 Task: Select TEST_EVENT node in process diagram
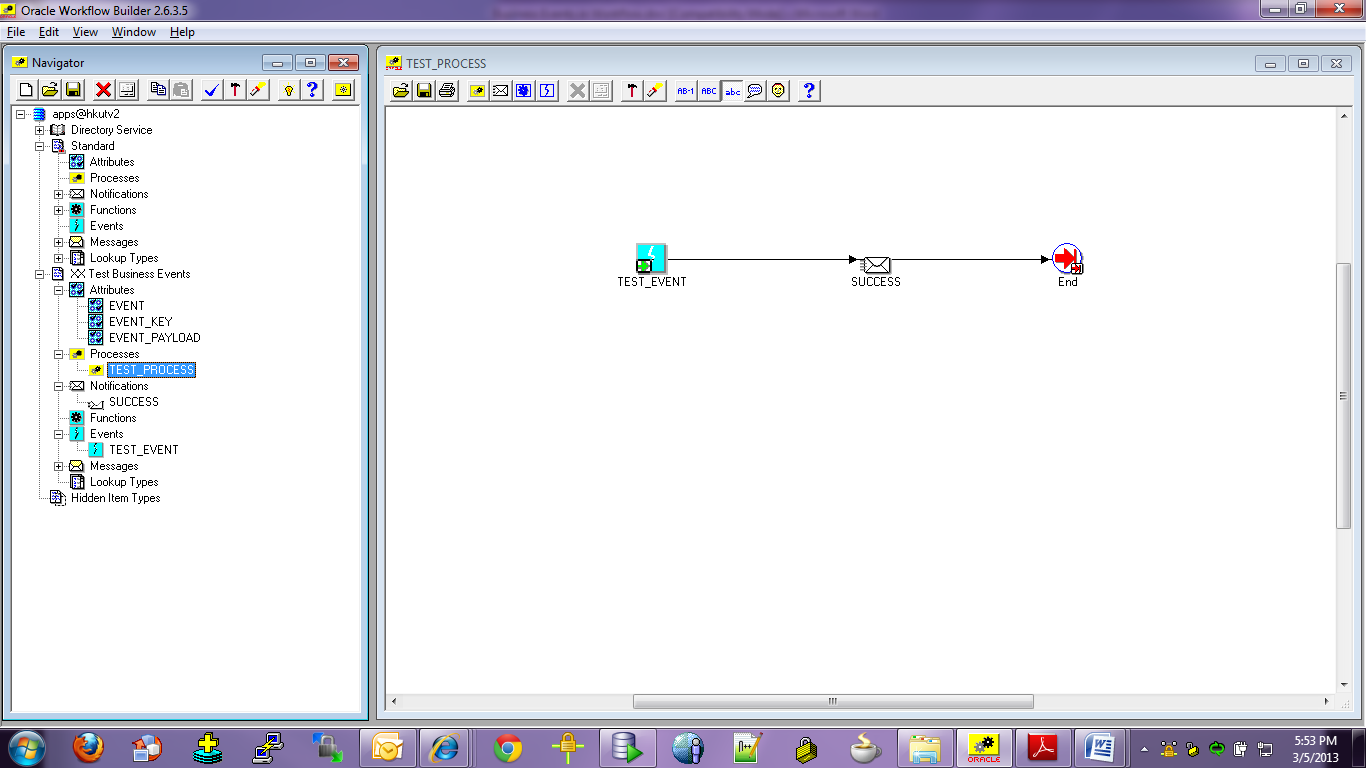click(x=651, y=259)
